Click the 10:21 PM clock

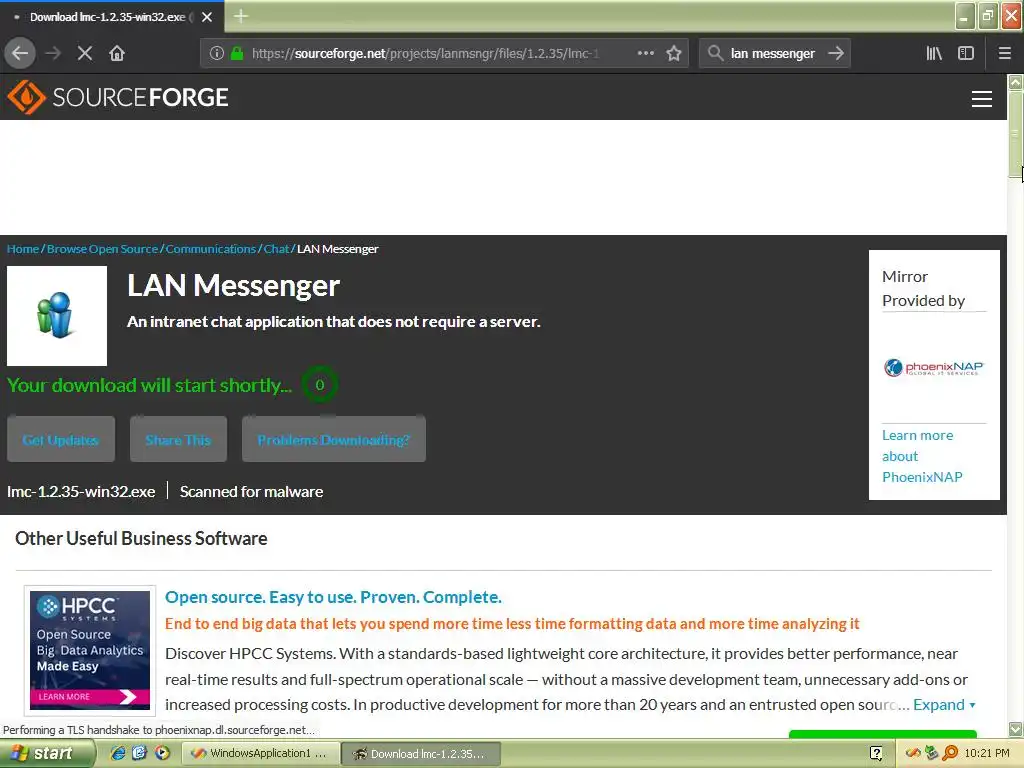987,753
